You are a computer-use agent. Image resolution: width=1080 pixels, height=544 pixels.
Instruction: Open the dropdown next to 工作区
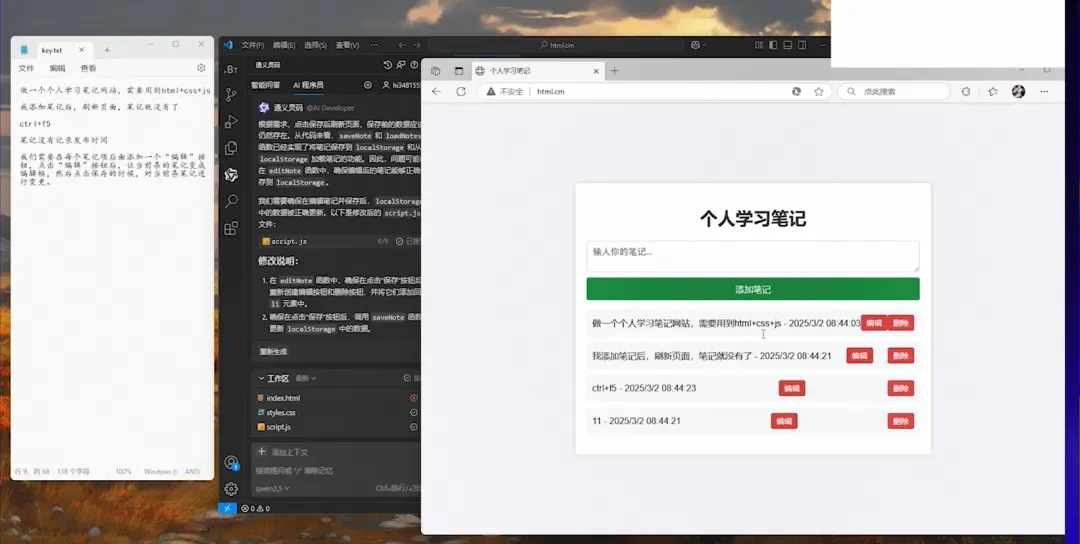306,378
